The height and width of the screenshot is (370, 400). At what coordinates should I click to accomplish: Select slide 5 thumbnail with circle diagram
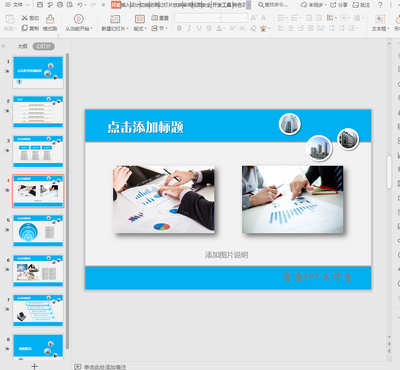point(38,231)
